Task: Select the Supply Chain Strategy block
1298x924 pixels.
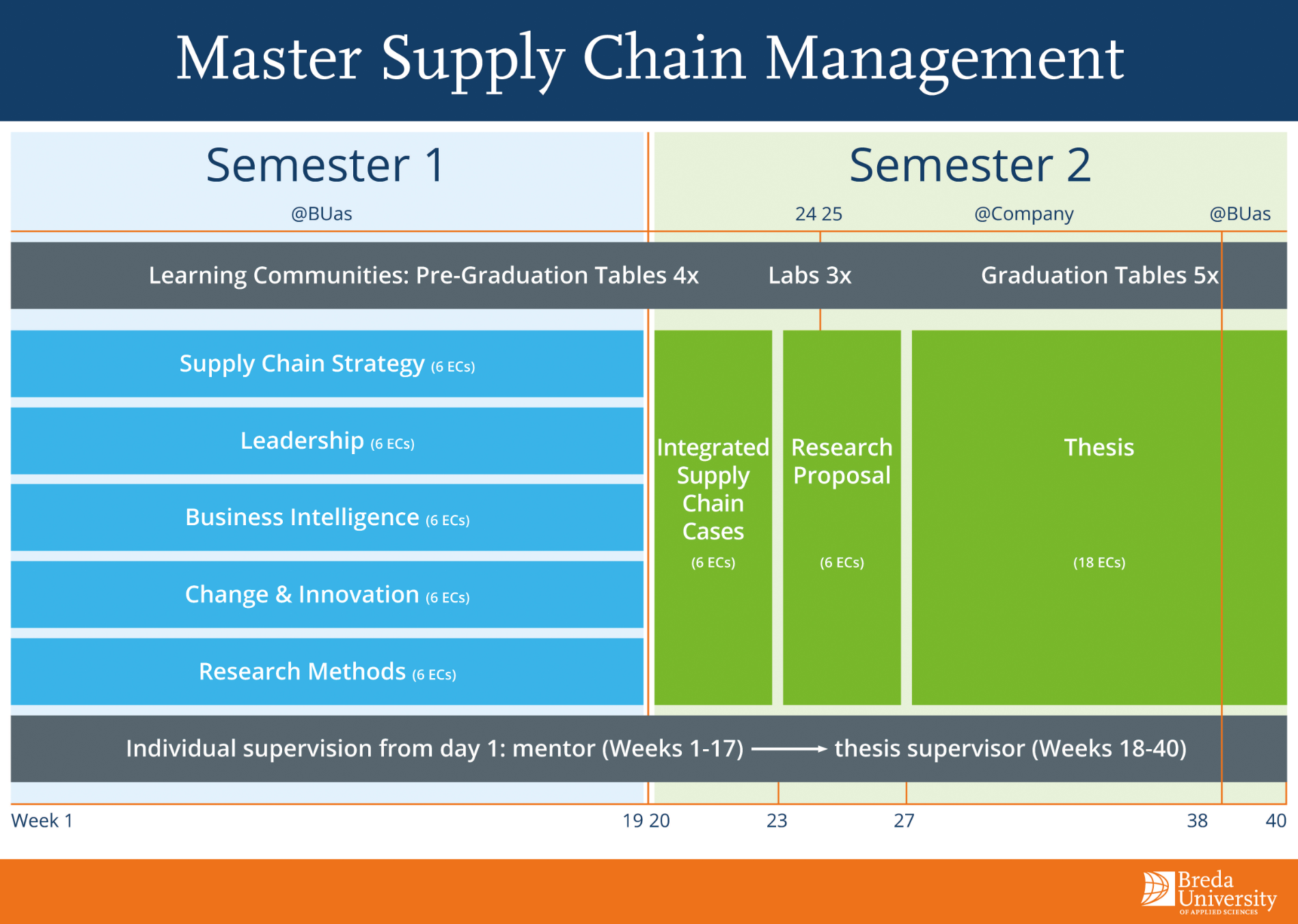Action: pos(327,364)
